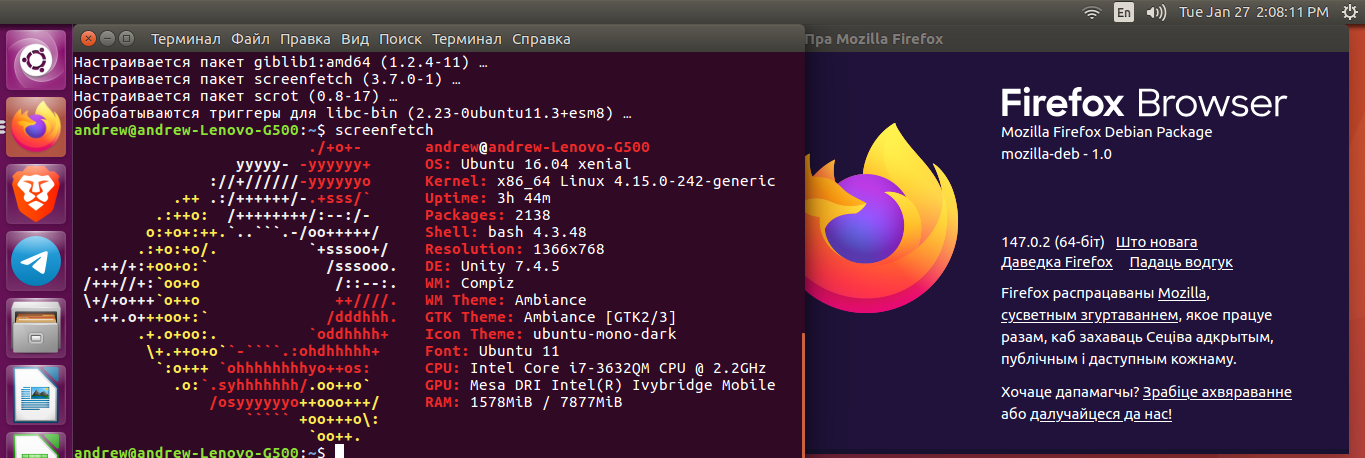1365x458 pixels.
Task: Click the Resolution: 1366x768 line
Action: (515, 249)
